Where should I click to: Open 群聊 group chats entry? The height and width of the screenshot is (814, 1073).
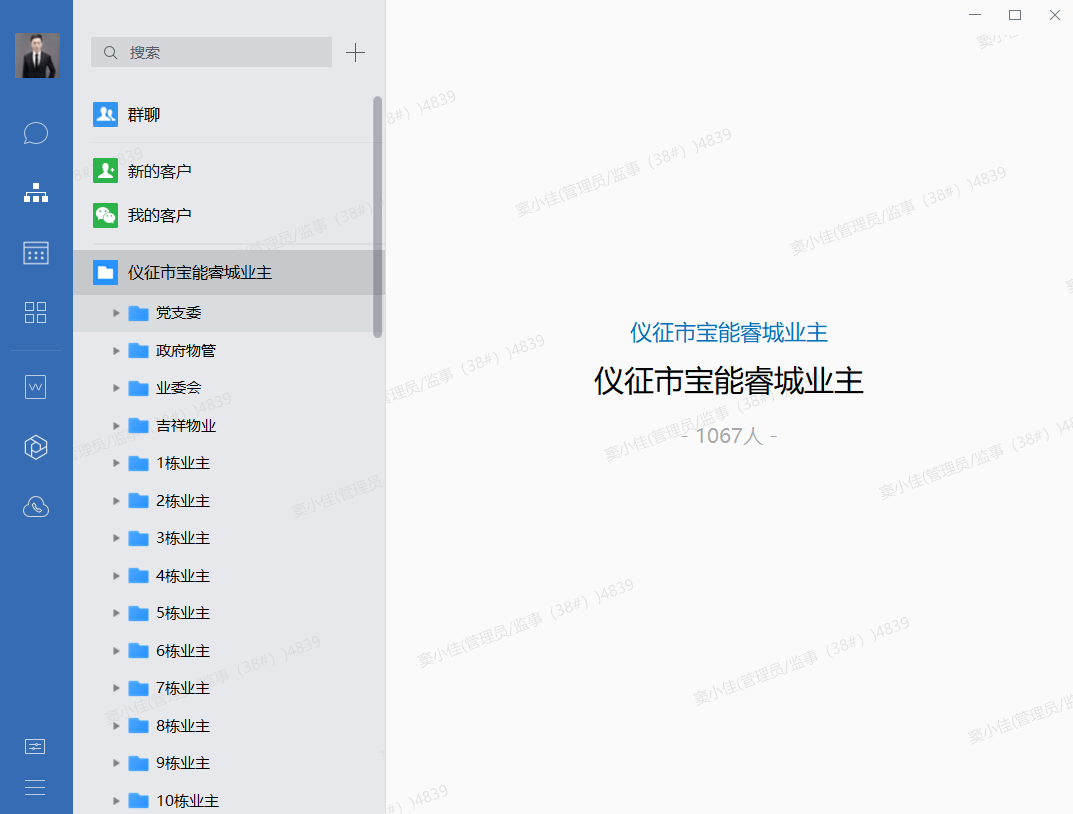pos(229,115)
